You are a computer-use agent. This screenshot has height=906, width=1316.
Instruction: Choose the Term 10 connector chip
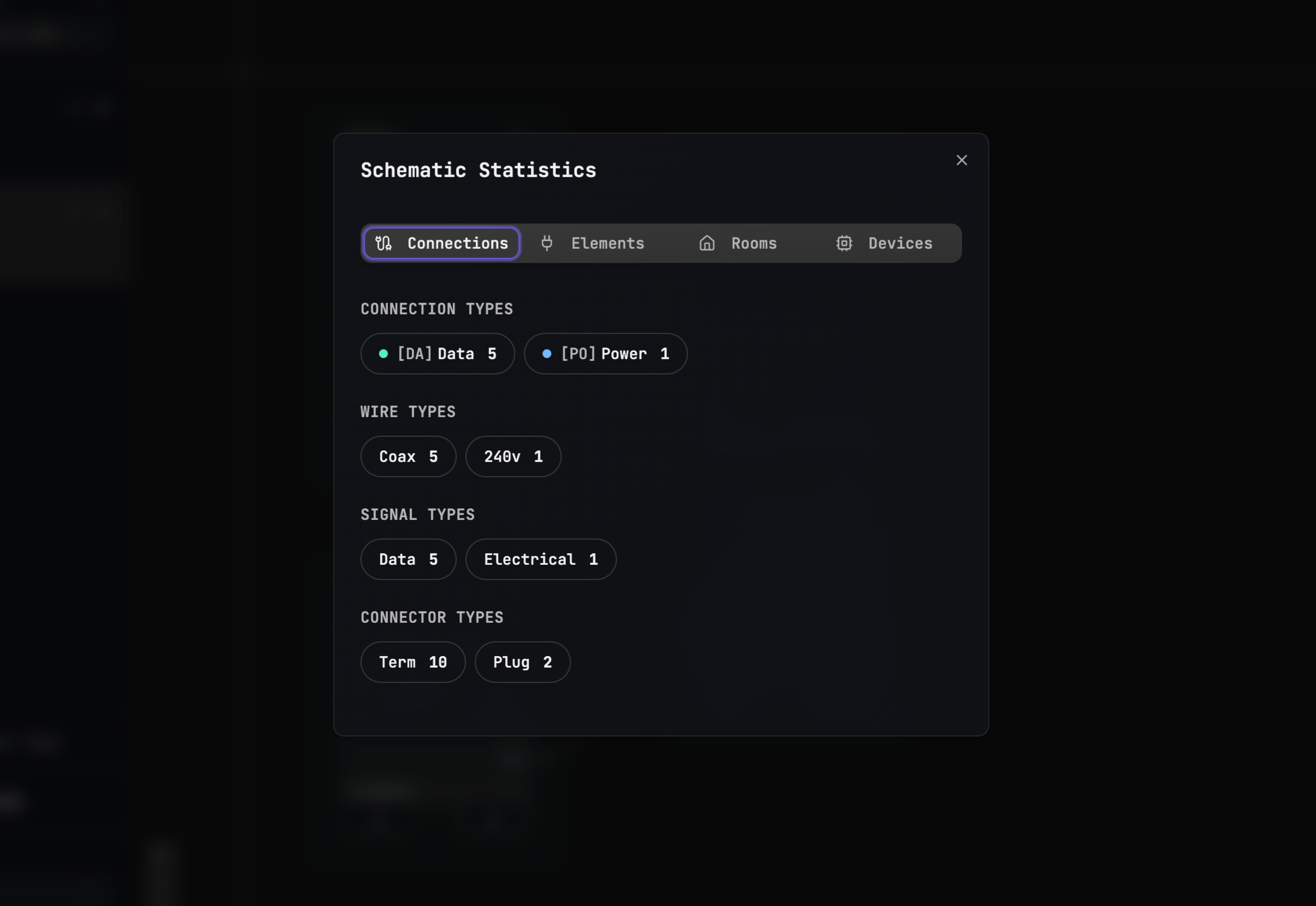[x=413, y=663]
